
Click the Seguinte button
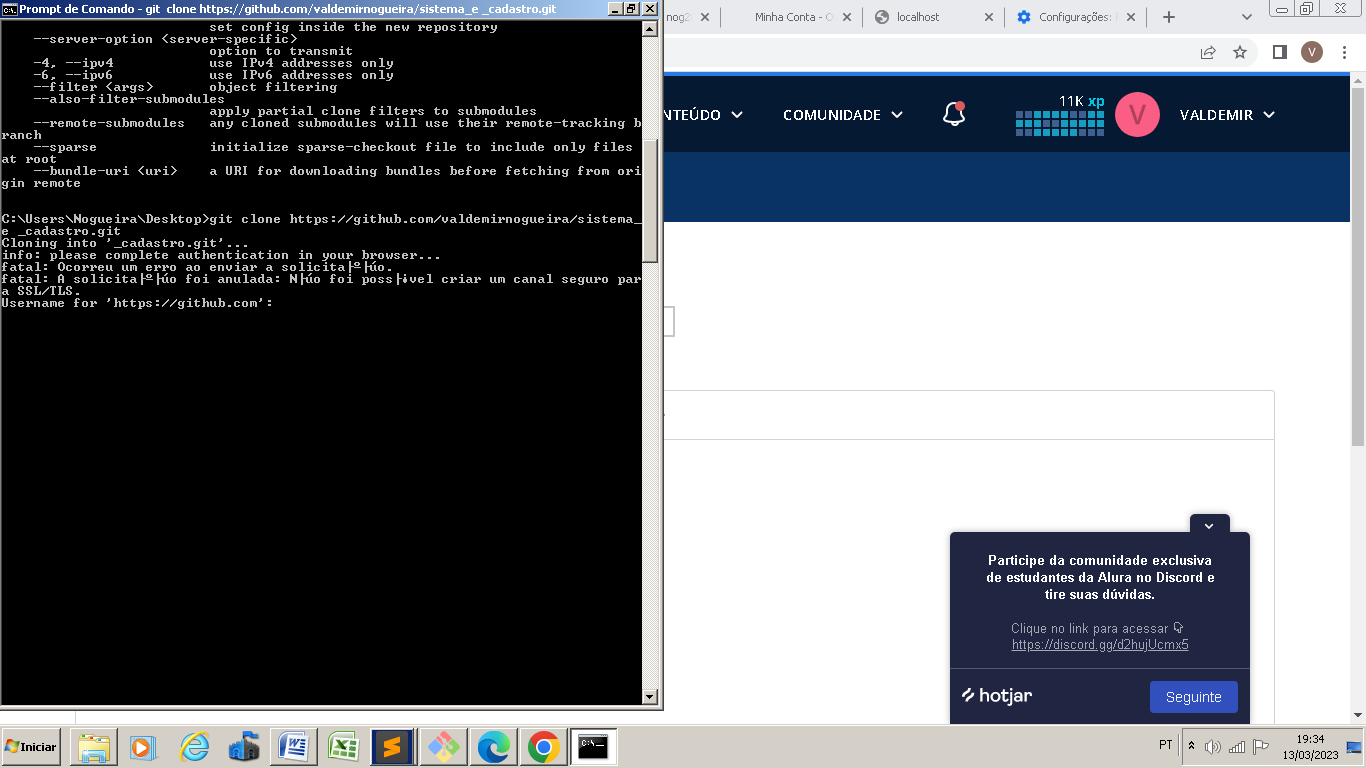(x=1194, y=697)
